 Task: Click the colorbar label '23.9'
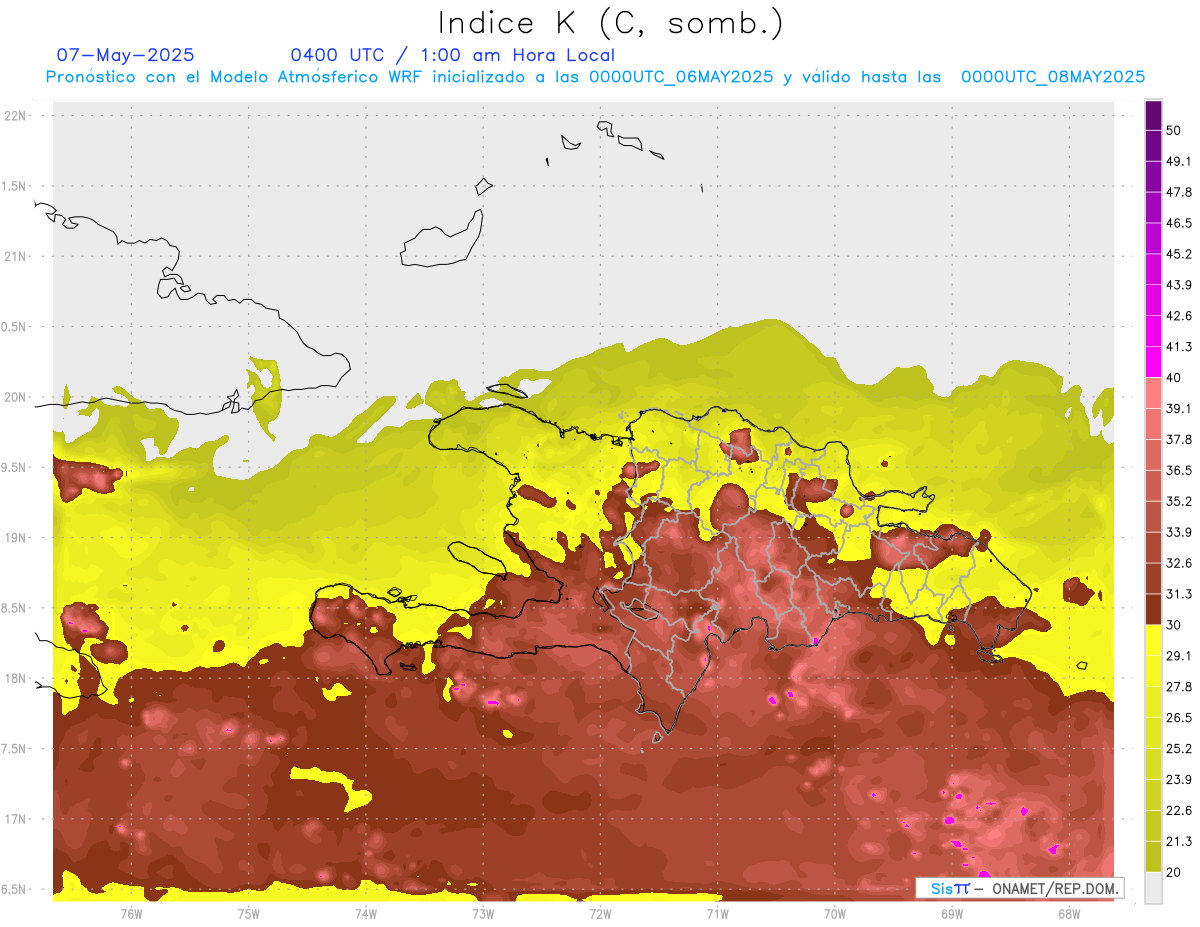[1178, 780]
